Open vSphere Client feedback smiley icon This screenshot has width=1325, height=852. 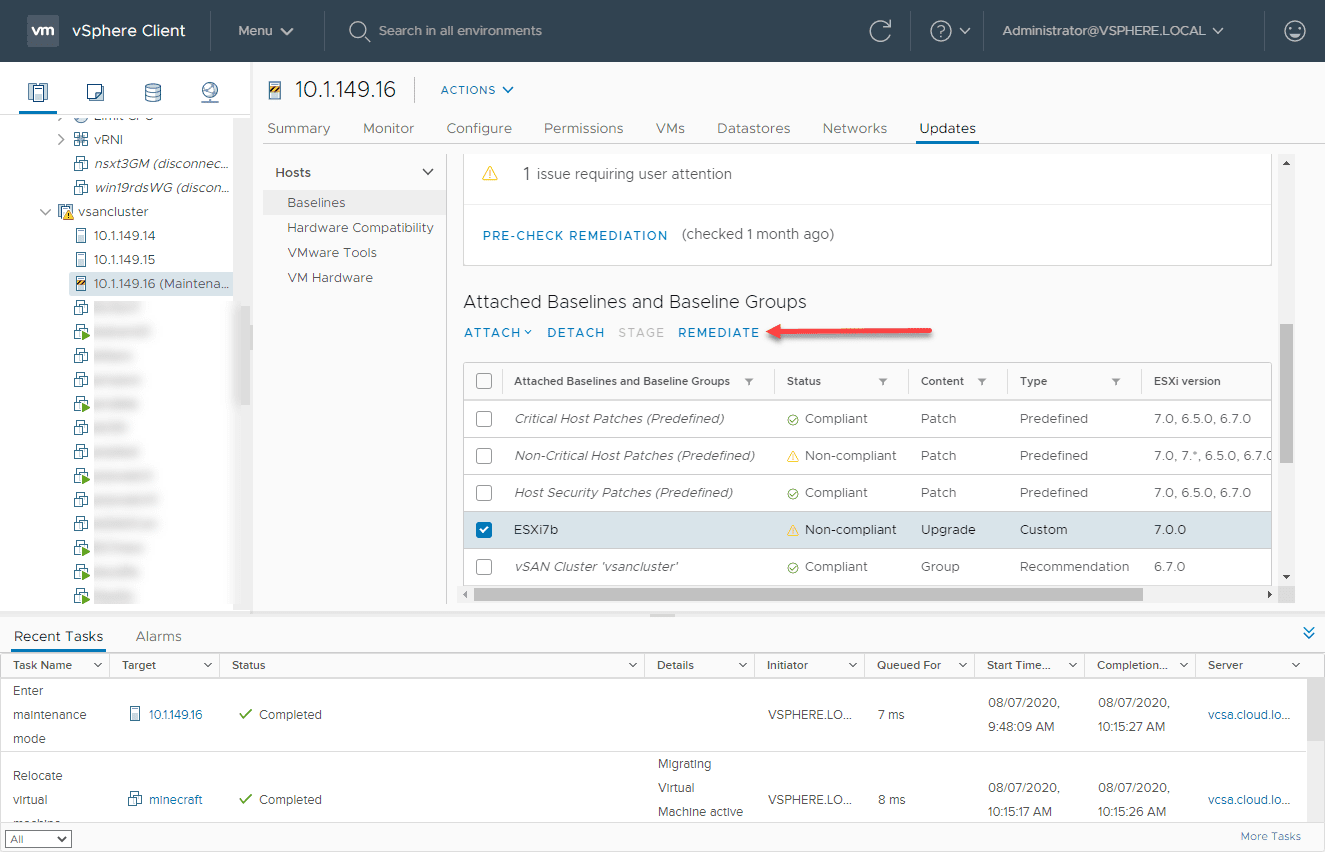coord(1295,31)
